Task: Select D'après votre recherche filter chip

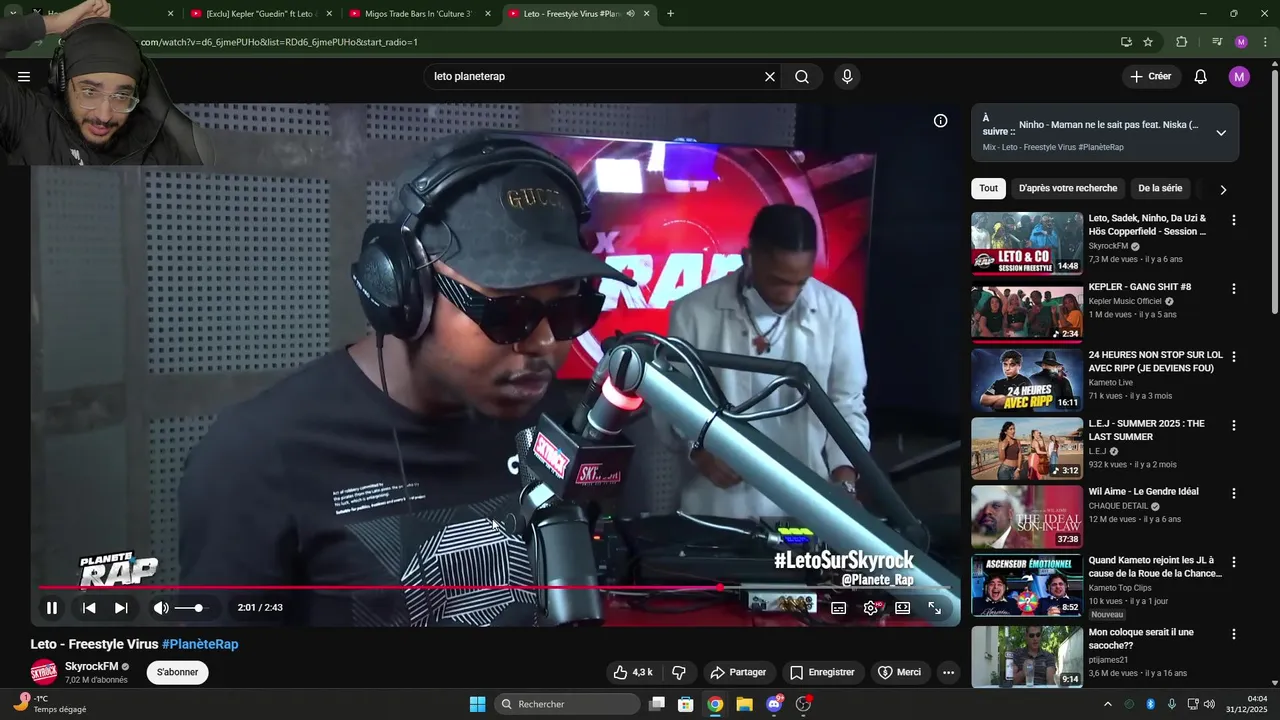Action: tap(1068, 188)
